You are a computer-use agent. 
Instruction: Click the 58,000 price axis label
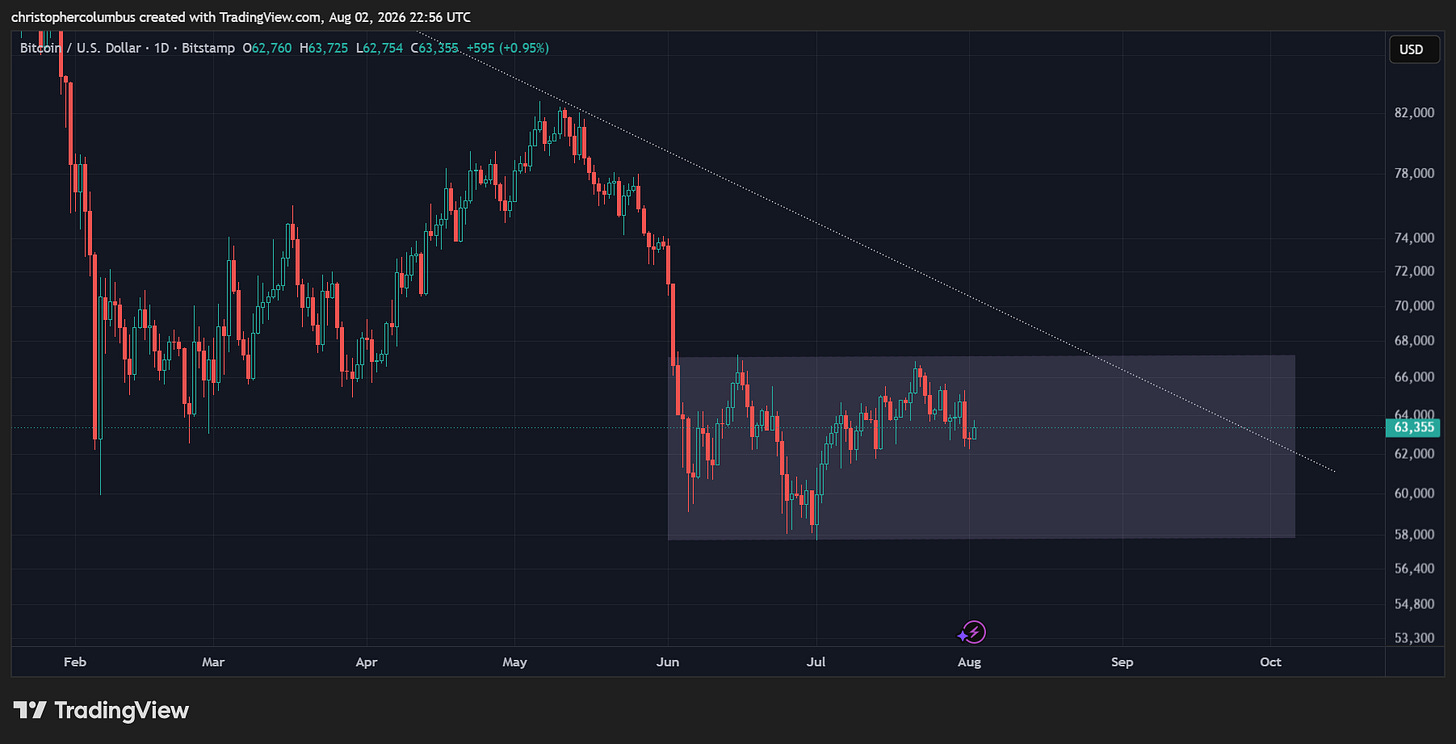point(1415,534)
